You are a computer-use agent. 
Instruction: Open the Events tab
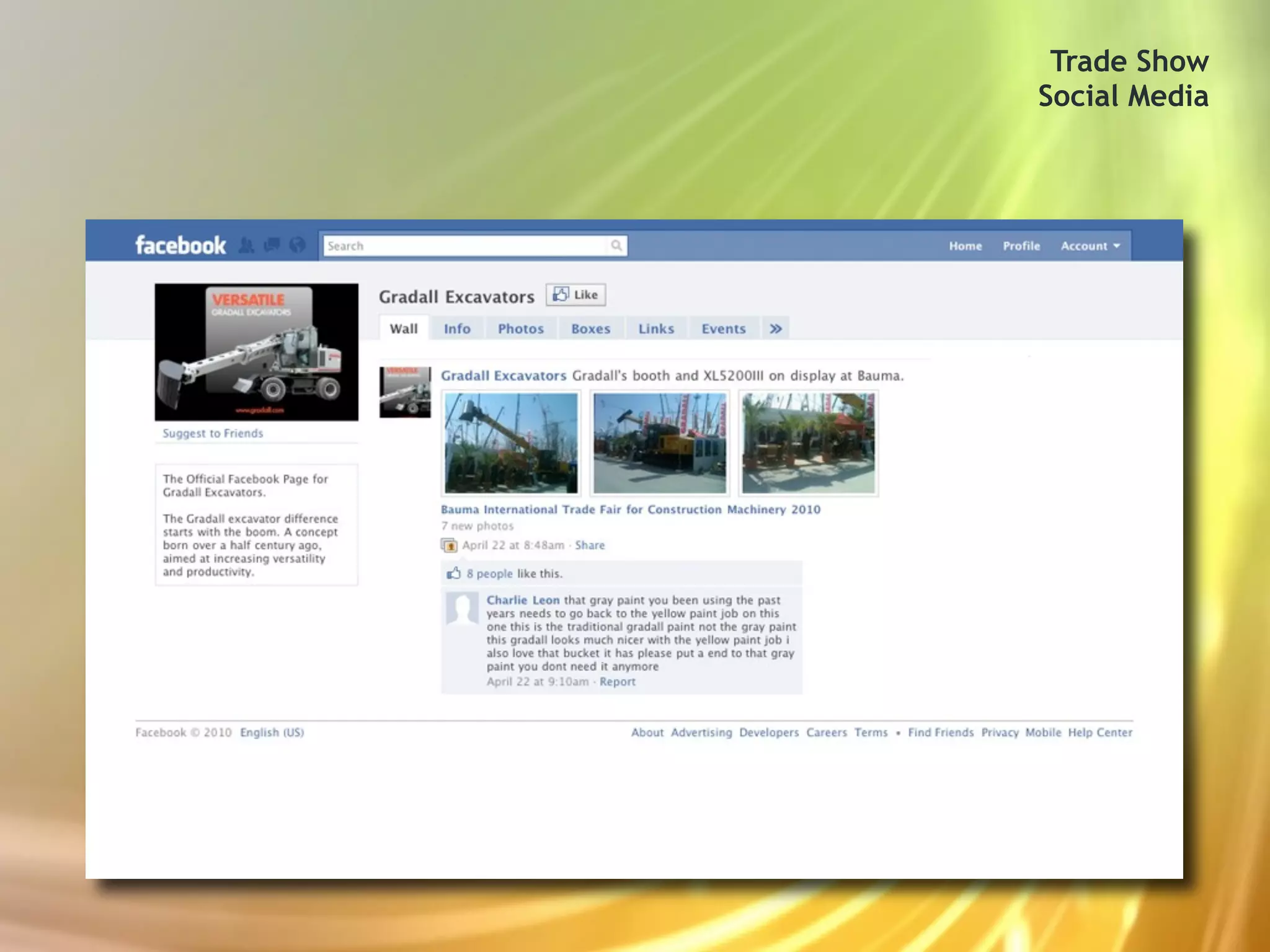tap(723, 328)
